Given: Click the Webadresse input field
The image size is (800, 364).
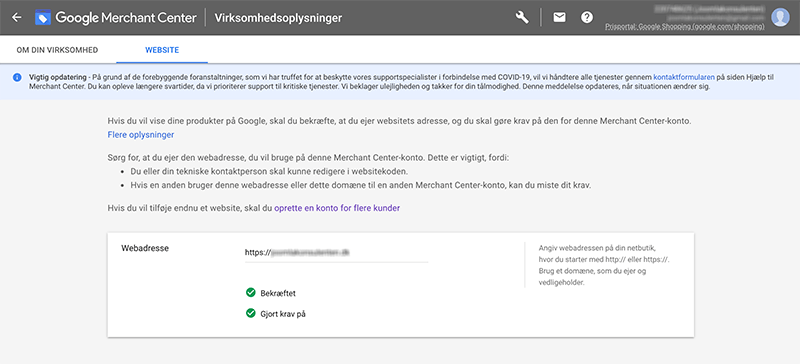Looking at the screenshot, I should (x=336, y=252).
